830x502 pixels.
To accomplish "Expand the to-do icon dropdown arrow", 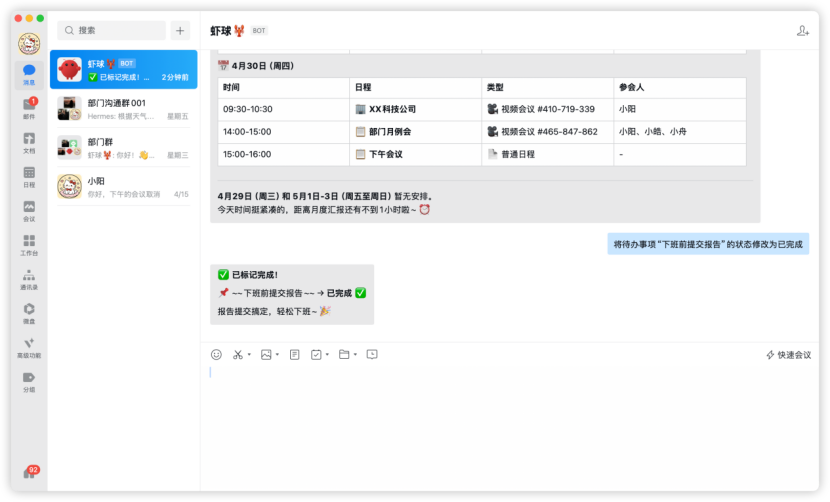I will click(327, 354).
